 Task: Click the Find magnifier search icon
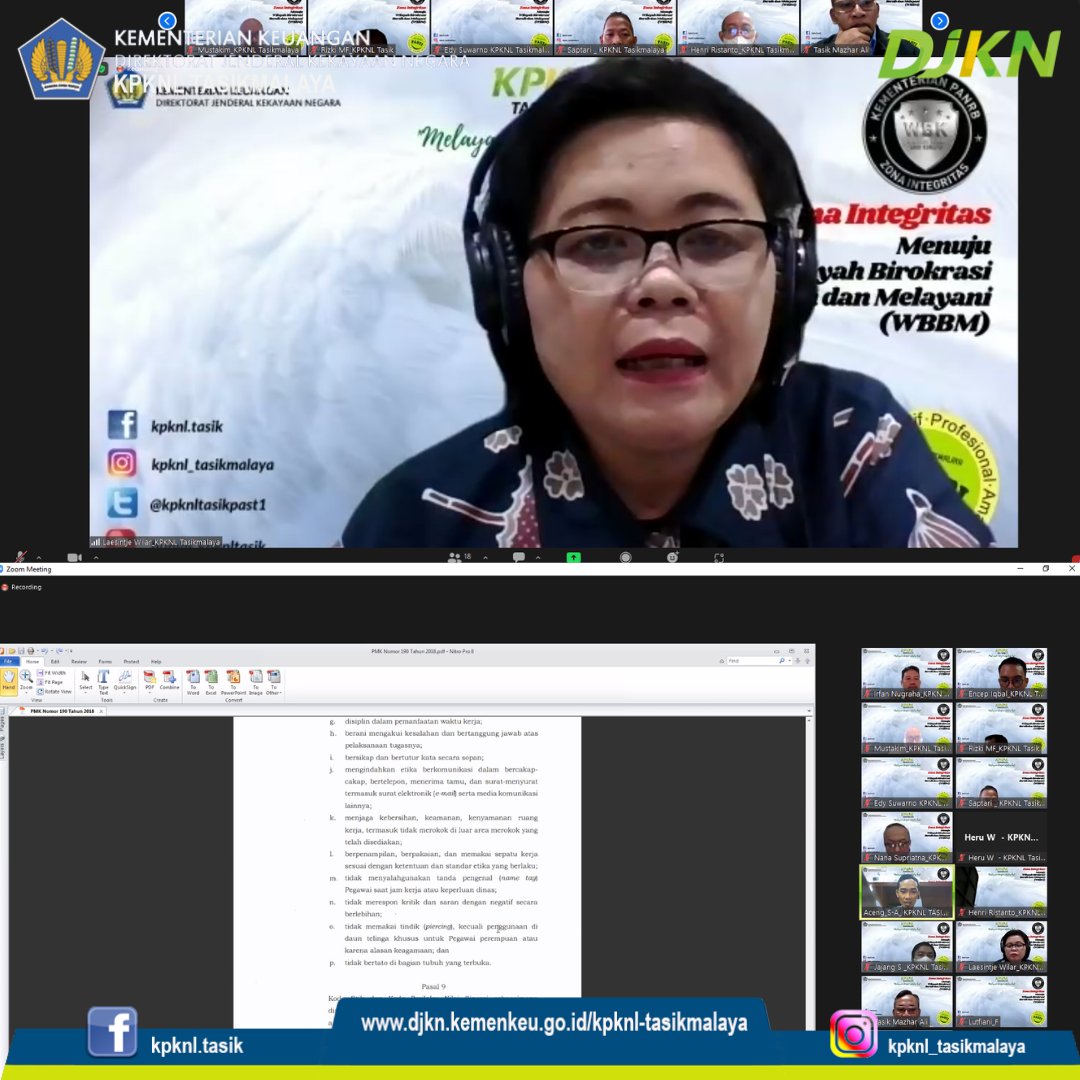(x=782, y=661)
